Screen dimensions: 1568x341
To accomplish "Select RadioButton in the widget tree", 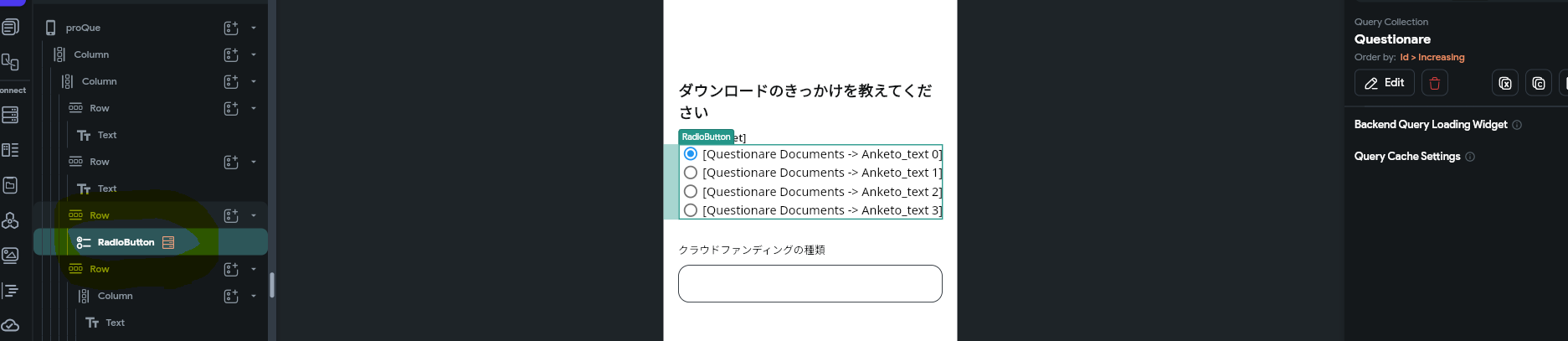I will (x=126, y=242).
